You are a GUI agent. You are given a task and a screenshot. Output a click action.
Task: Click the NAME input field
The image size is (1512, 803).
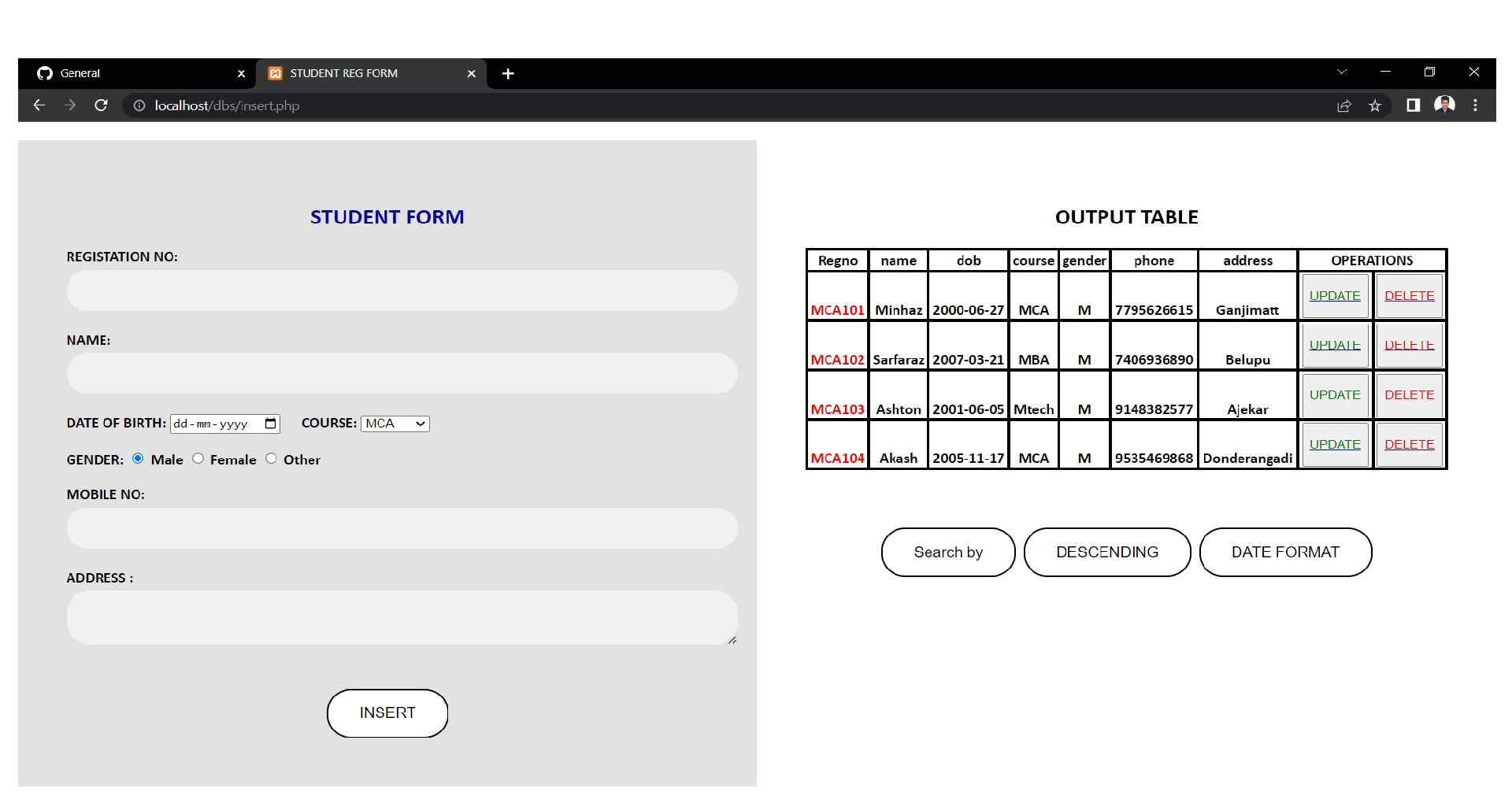[x=402, y=373]
